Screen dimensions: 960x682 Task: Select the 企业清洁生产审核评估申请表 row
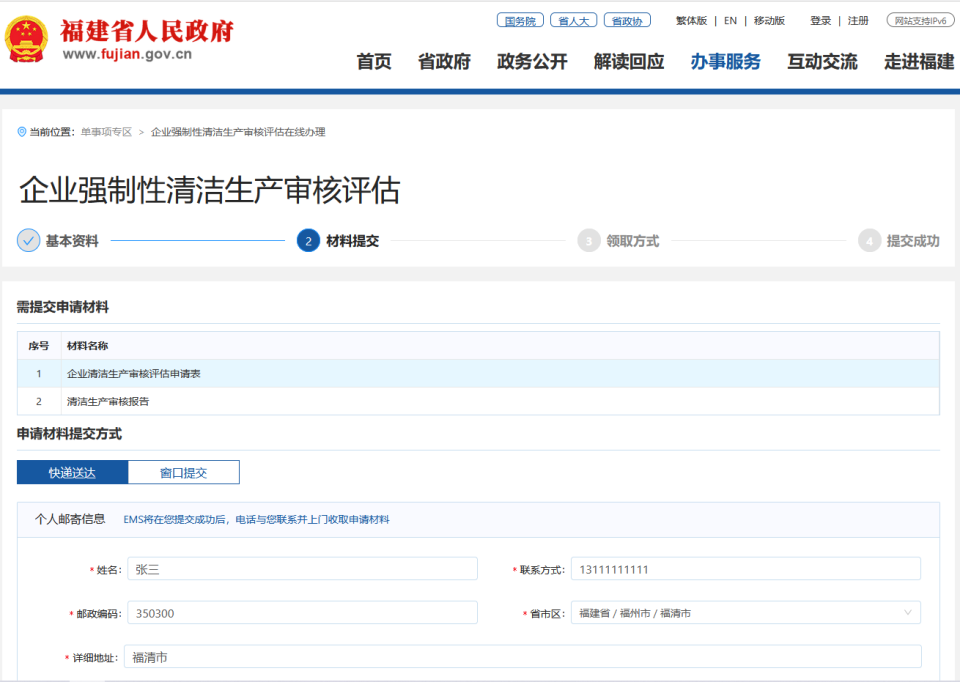478,373
